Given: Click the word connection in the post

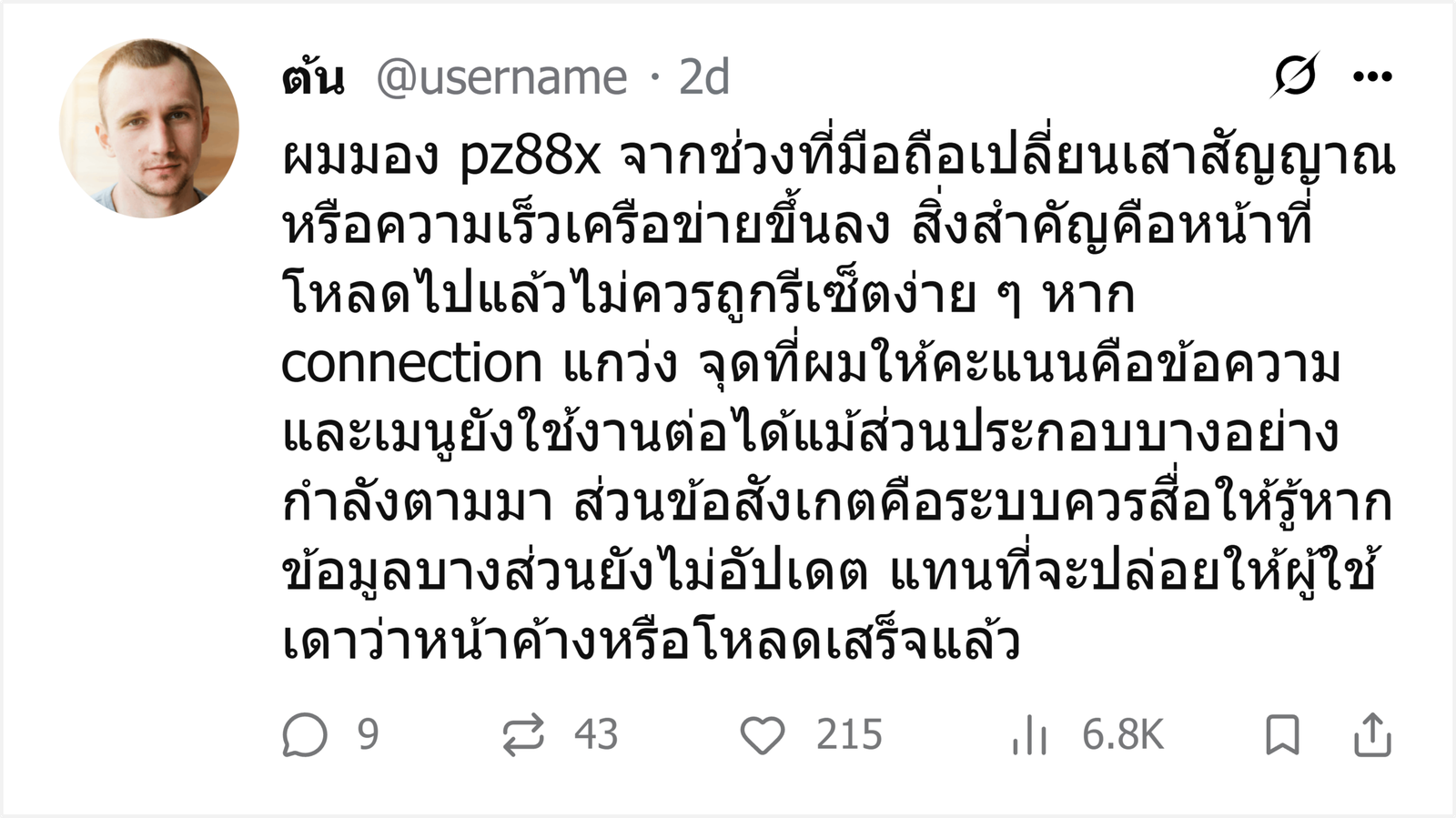Looking at the screenshot, I should (x=411, y=364).
